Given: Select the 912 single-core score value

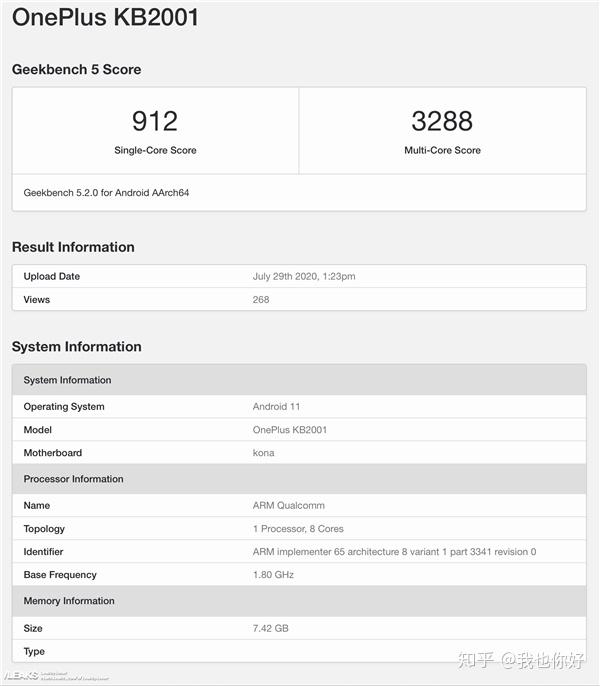Looking at the screenshot, I should point(155,121).
